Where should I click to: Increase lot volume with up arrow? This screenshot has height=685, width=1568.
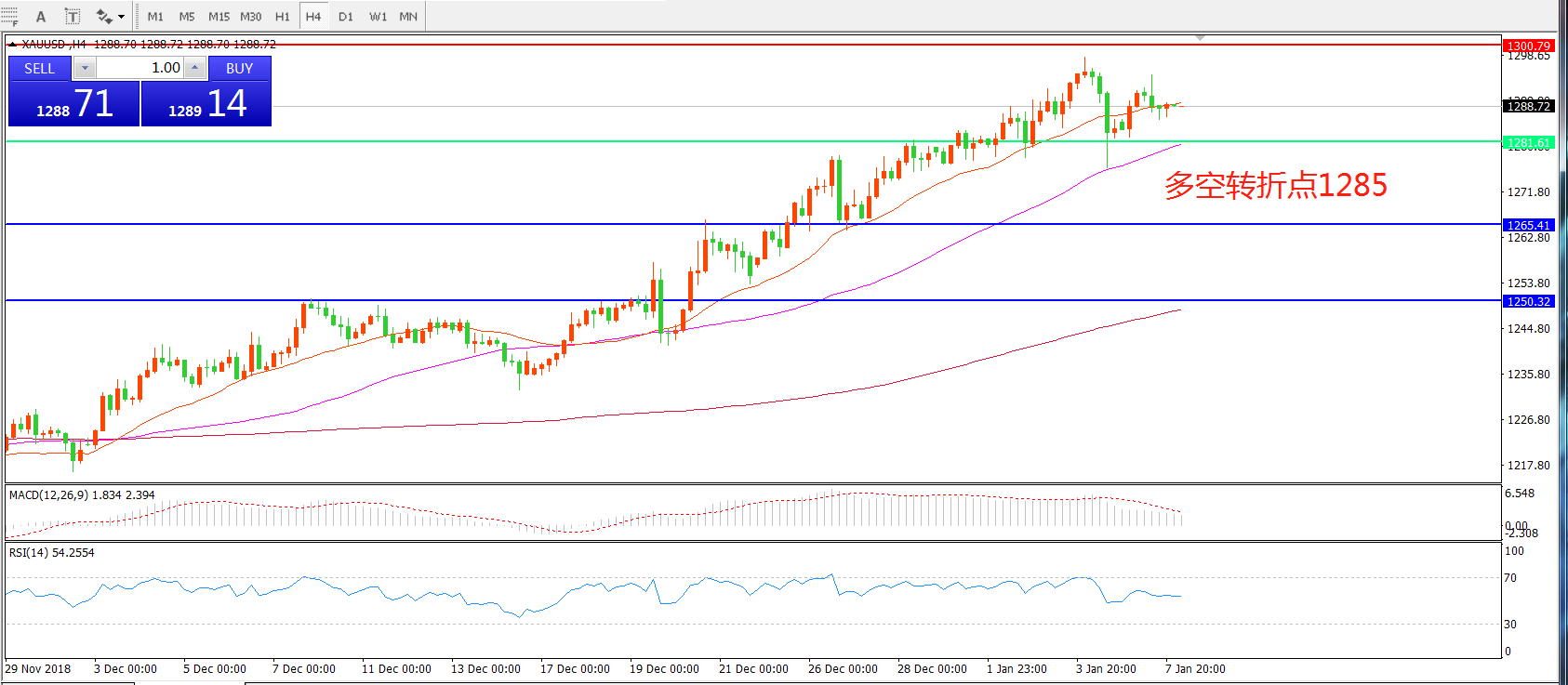pyautogui.click(x=194, y=68)
